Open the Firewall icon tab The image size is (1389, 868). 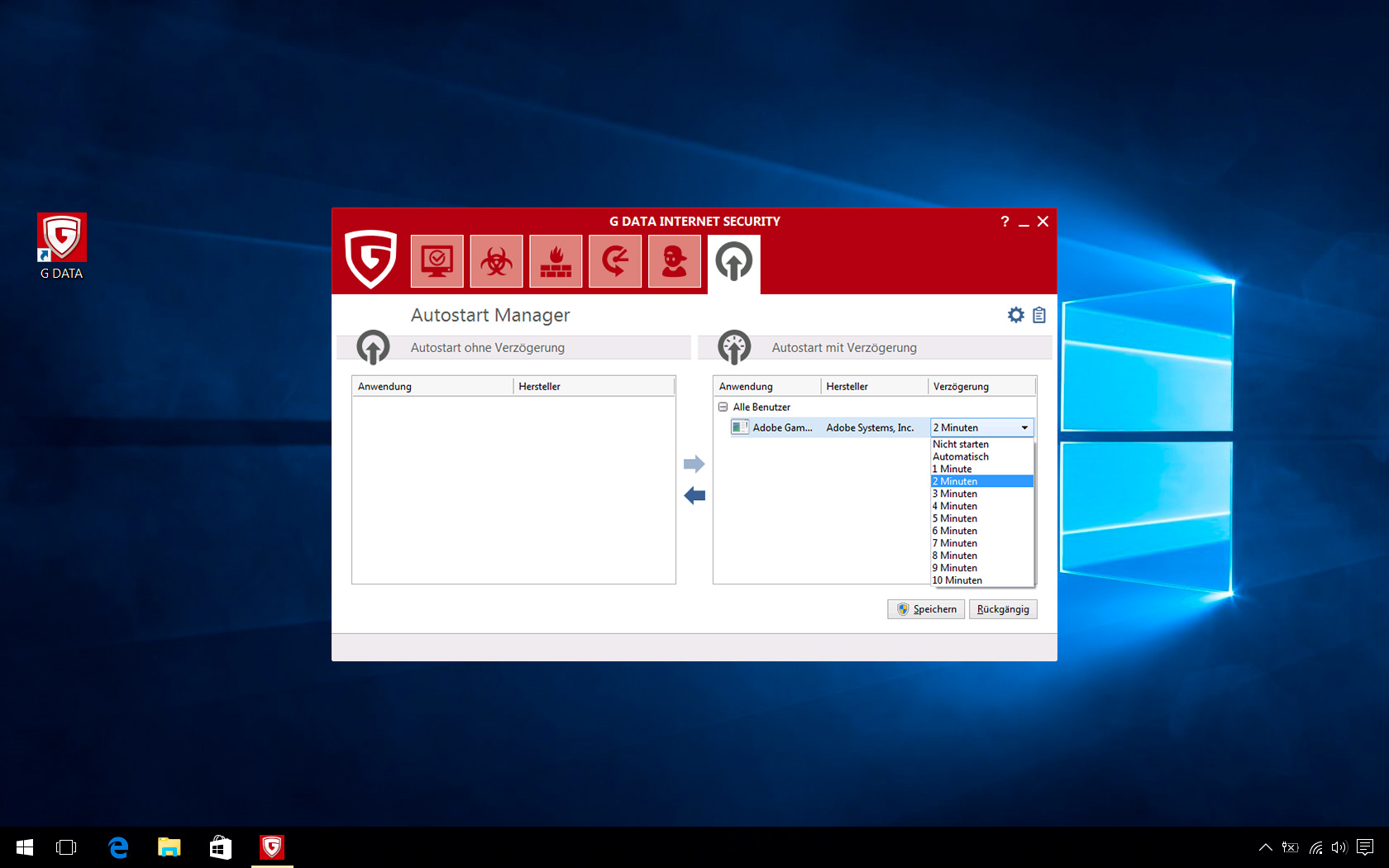(556, 261)
